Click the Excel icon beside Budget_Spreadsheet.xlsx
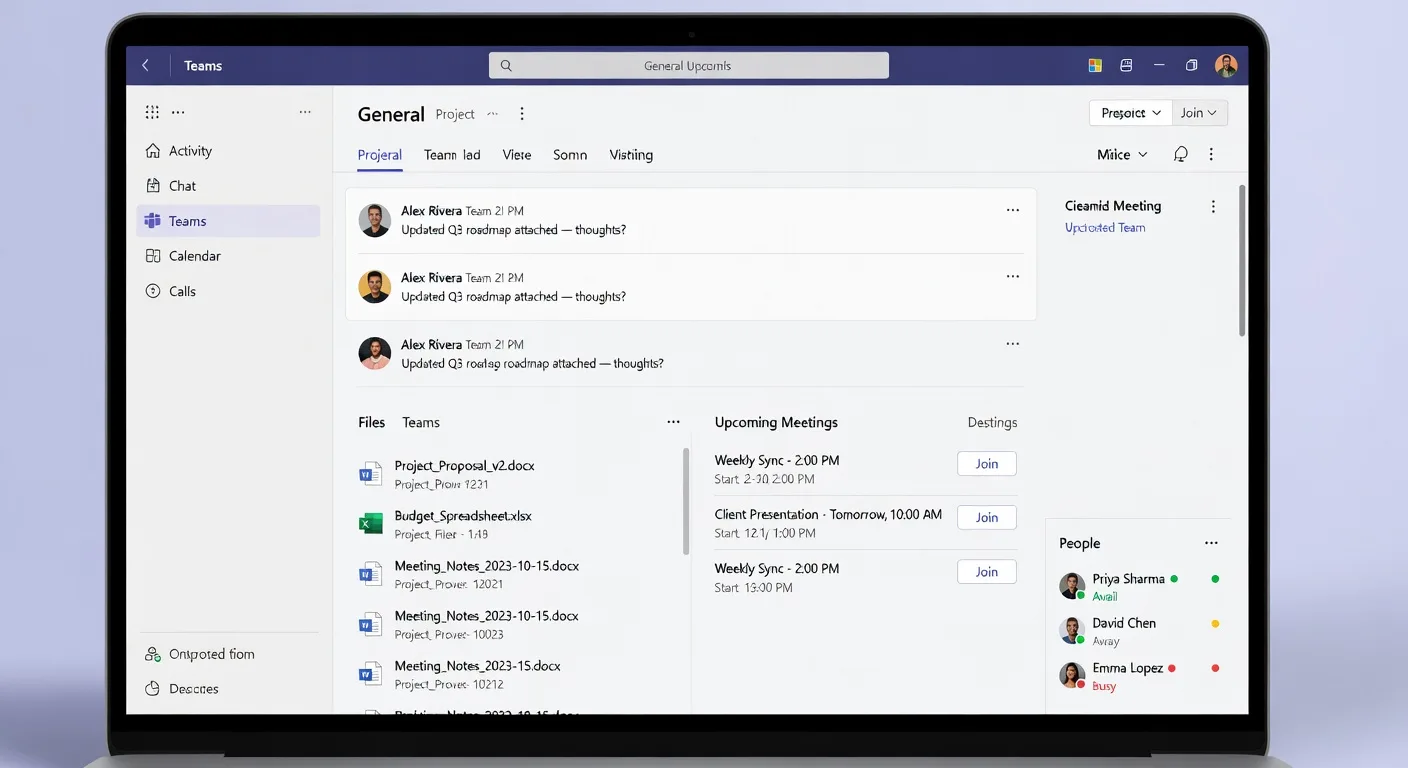 pos(370,523)
